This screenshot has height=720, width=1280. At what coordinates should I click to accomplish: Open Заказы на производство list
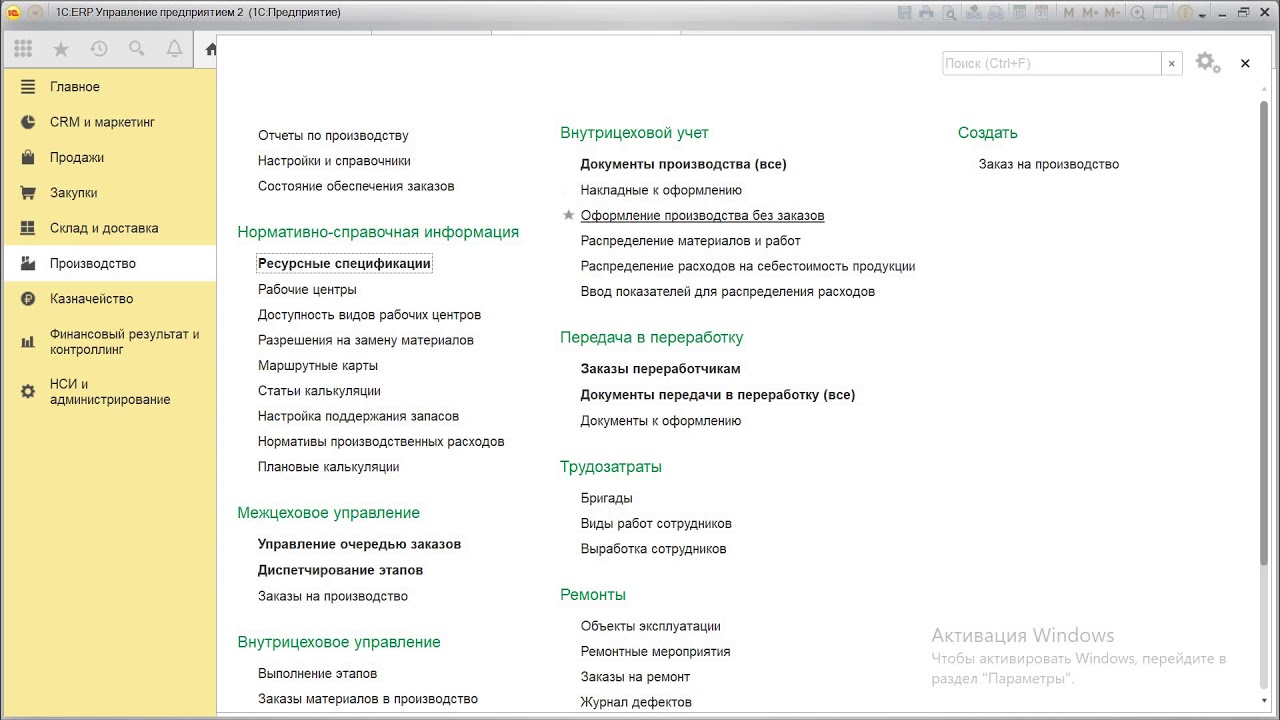point(333,596)
